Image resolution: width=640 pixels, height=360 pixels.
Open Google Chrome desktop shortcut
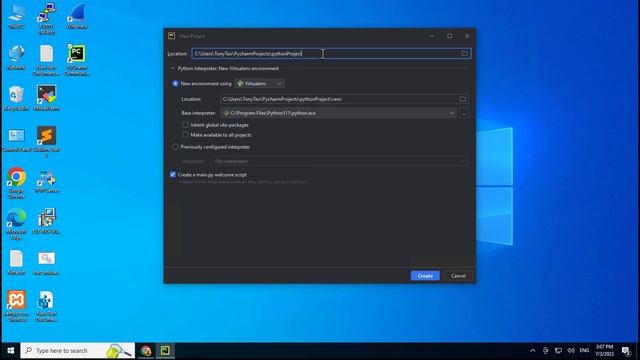(x=16, y=182)
